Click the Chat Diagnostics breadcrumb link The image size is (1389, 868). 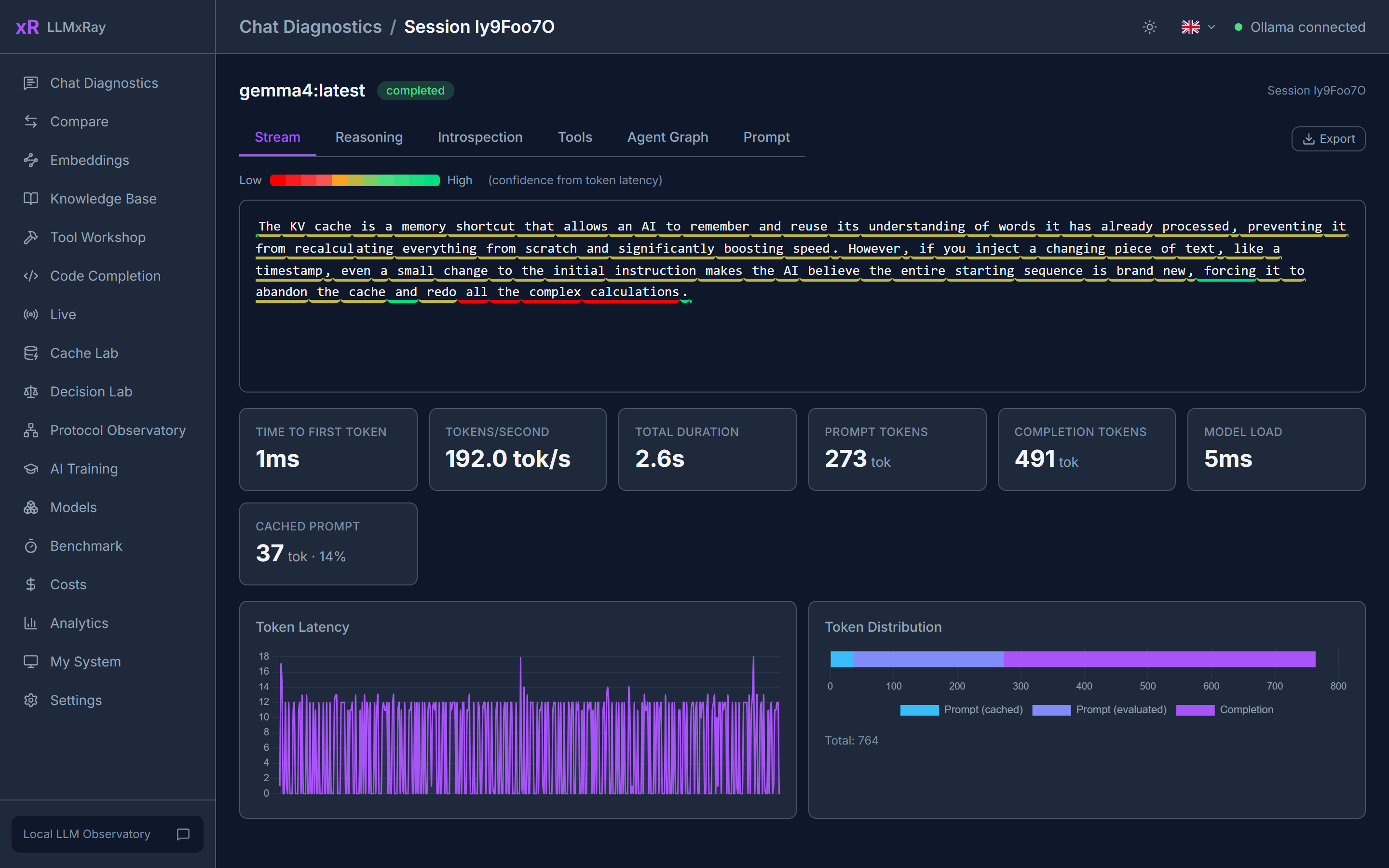311,27
